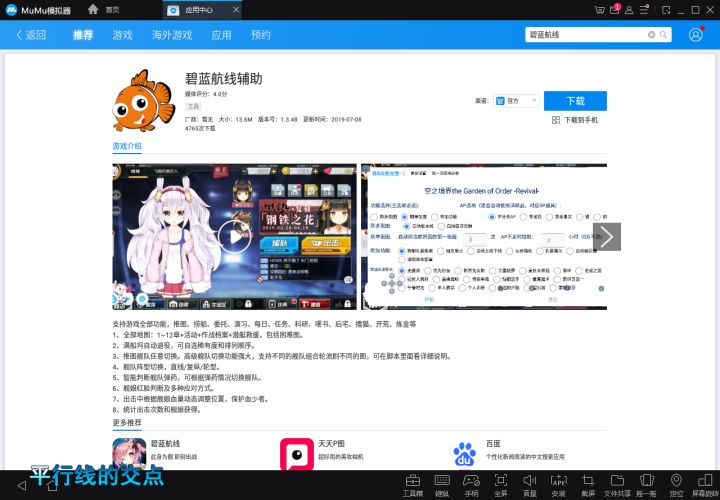Viewport: 720px width, 500px height.
Task: Click 下载到手机 download to phone
Action: [x=581, y=120]
